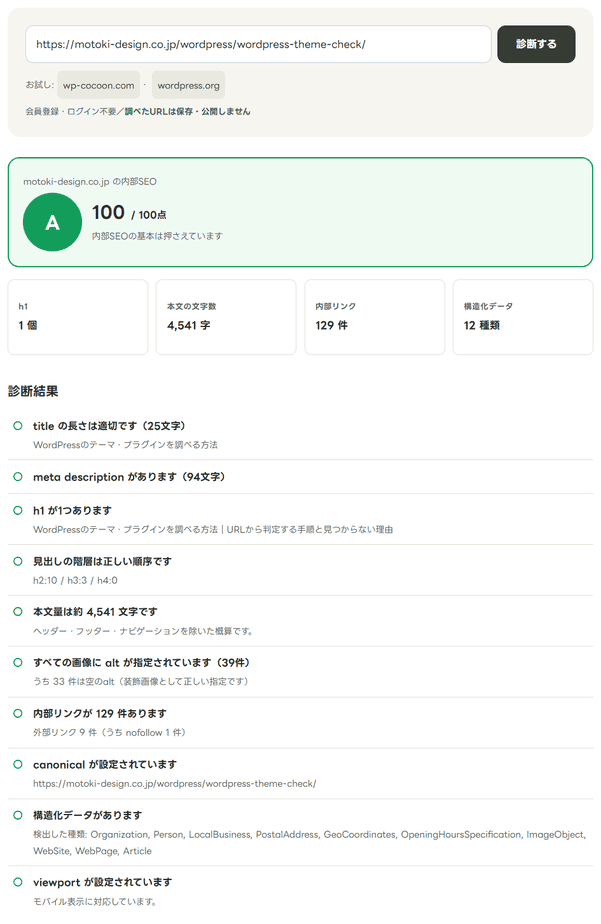This screenshot has height=924, width=601.
Task: Click the 100 / 100点 score text
Action: point(129,213)
